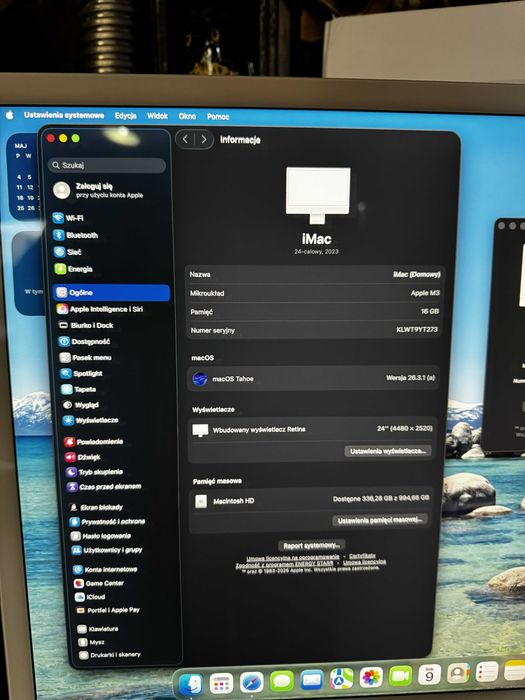
Task: Open Portfel i Apple Pay
Action: [x=108, y=610]
